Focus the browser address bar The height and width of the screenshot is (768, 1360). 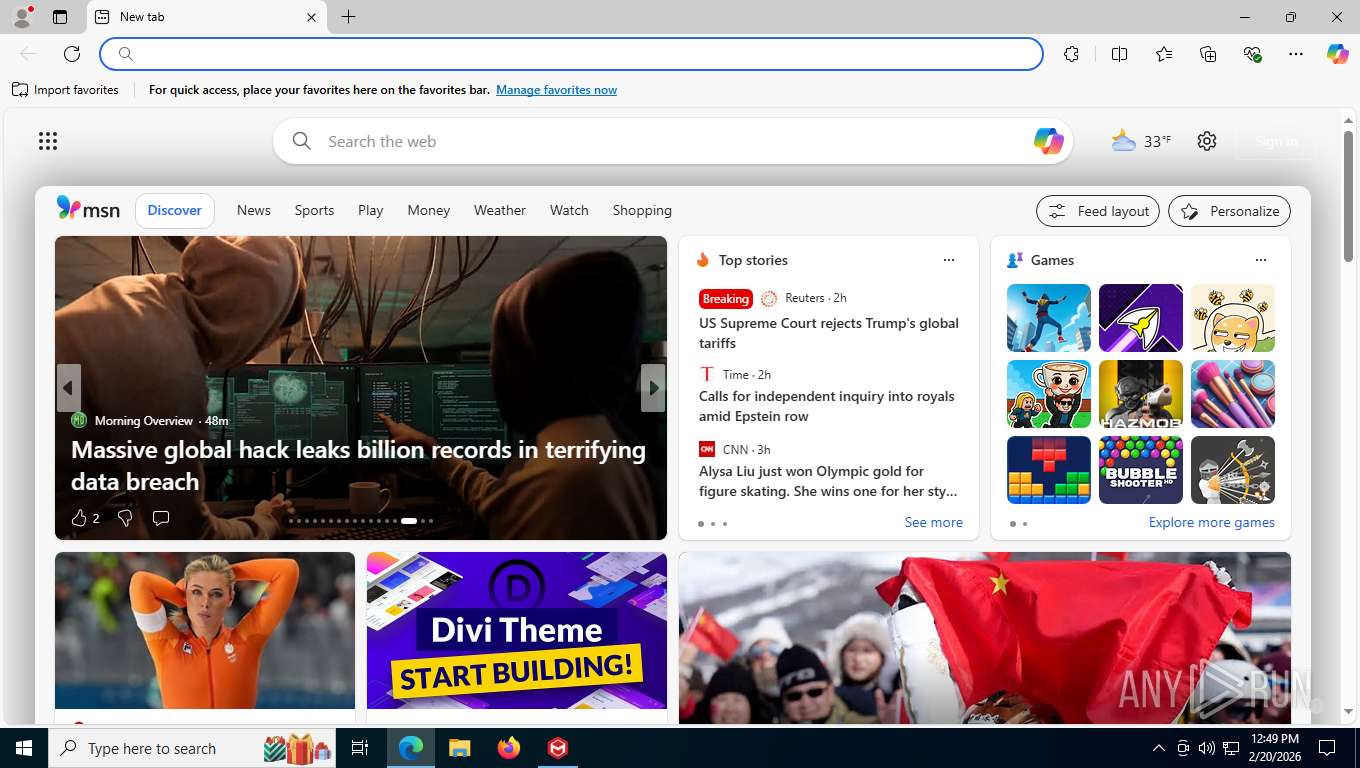pyautogui.click(x=572, y=54)
